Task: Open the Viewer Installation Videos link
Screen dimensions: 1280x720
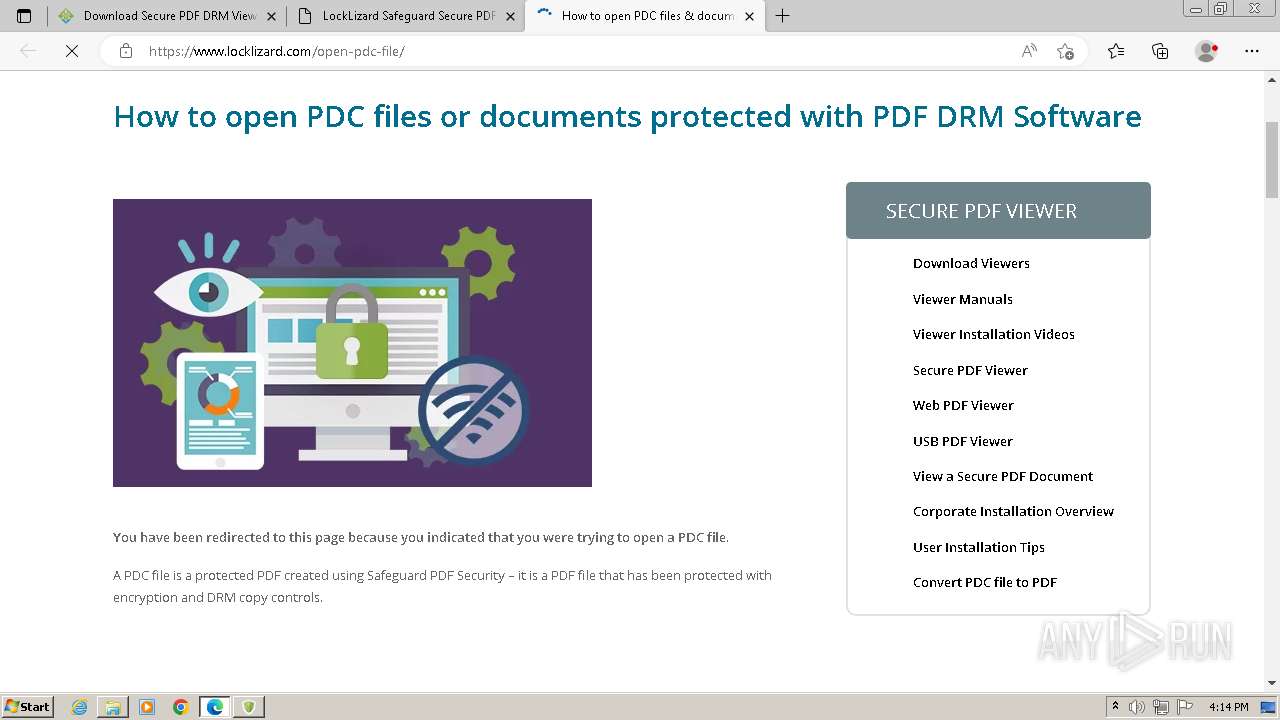Action: tap(993, 334)
